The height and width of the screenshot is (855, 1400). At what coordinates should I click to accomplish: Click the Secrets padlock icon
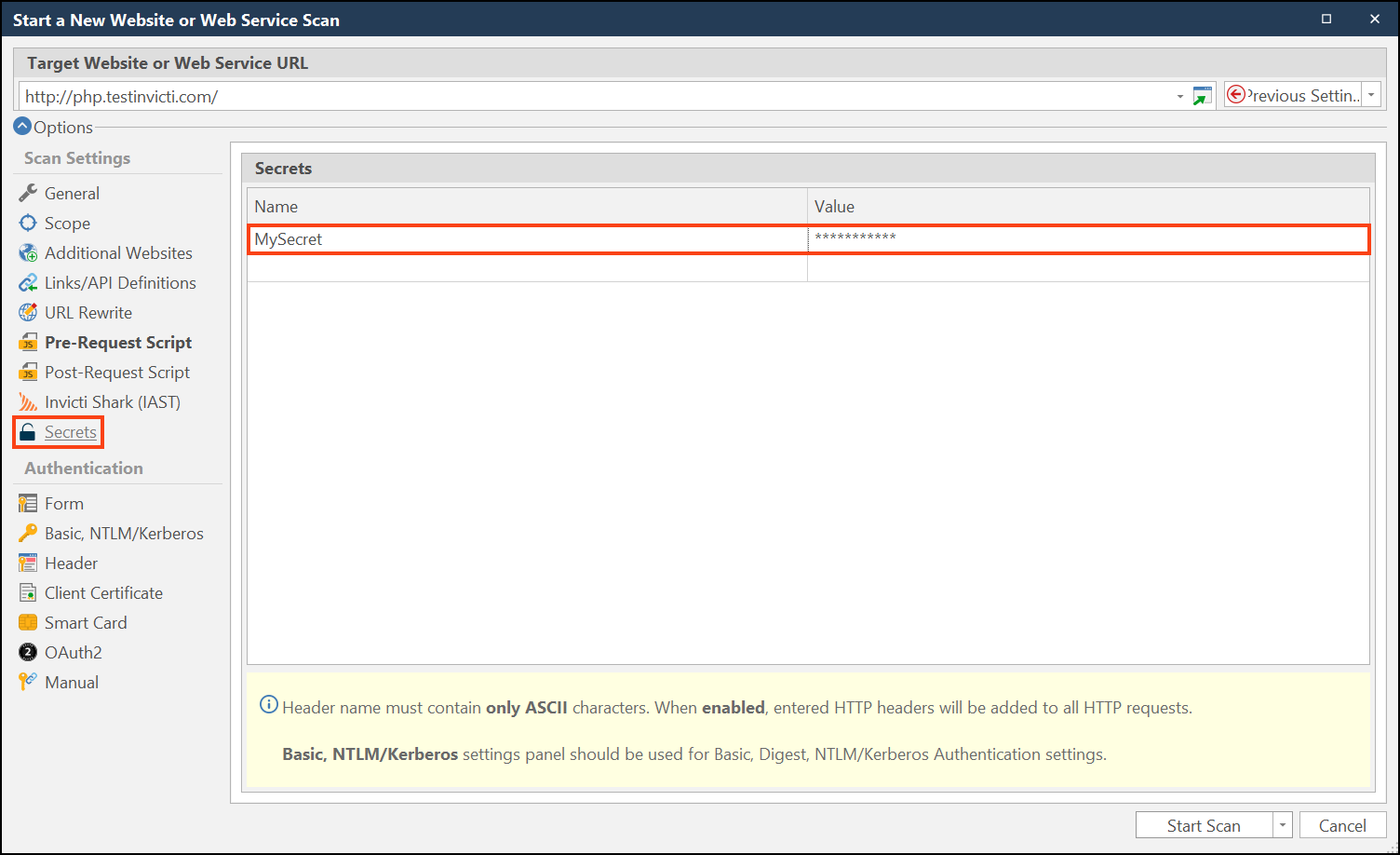coord(28,432)
